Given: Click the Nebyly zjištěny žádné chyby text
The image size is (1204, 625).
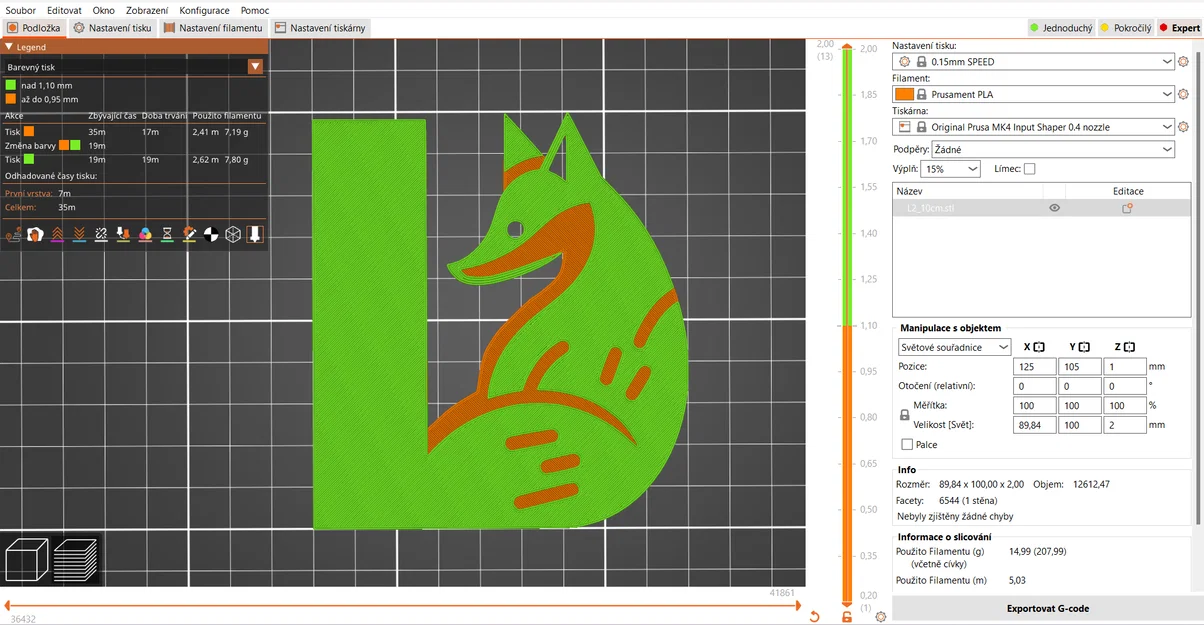Looking at the screenshot, I should [x=954, y=517].
